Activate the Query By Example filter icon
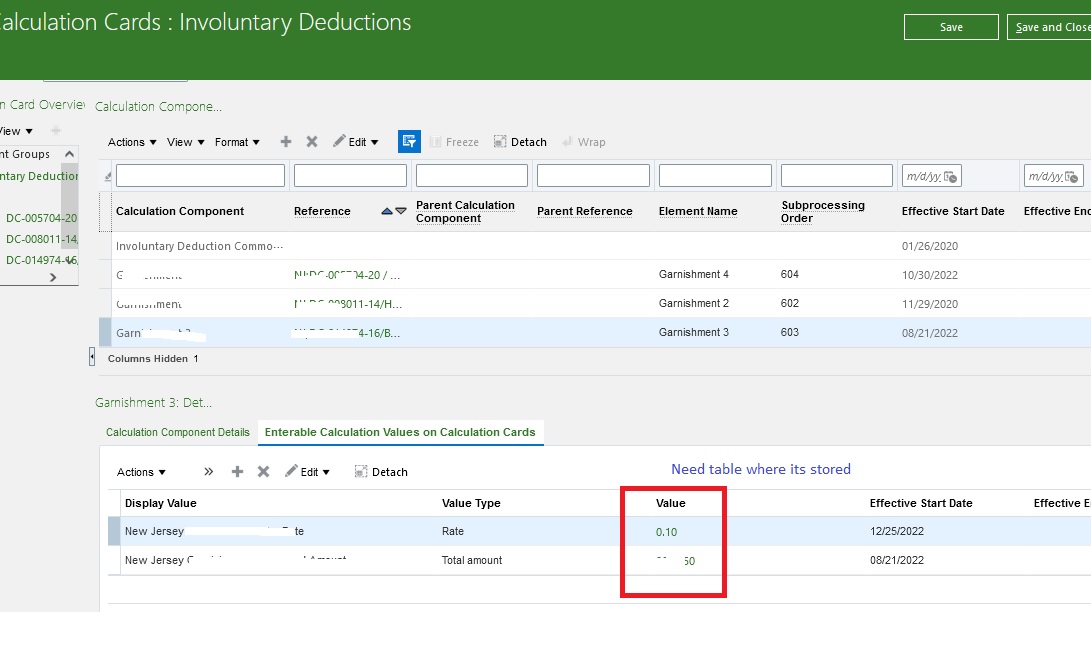Viewport: 1091px width, 646px height. [x=409, y=141]
